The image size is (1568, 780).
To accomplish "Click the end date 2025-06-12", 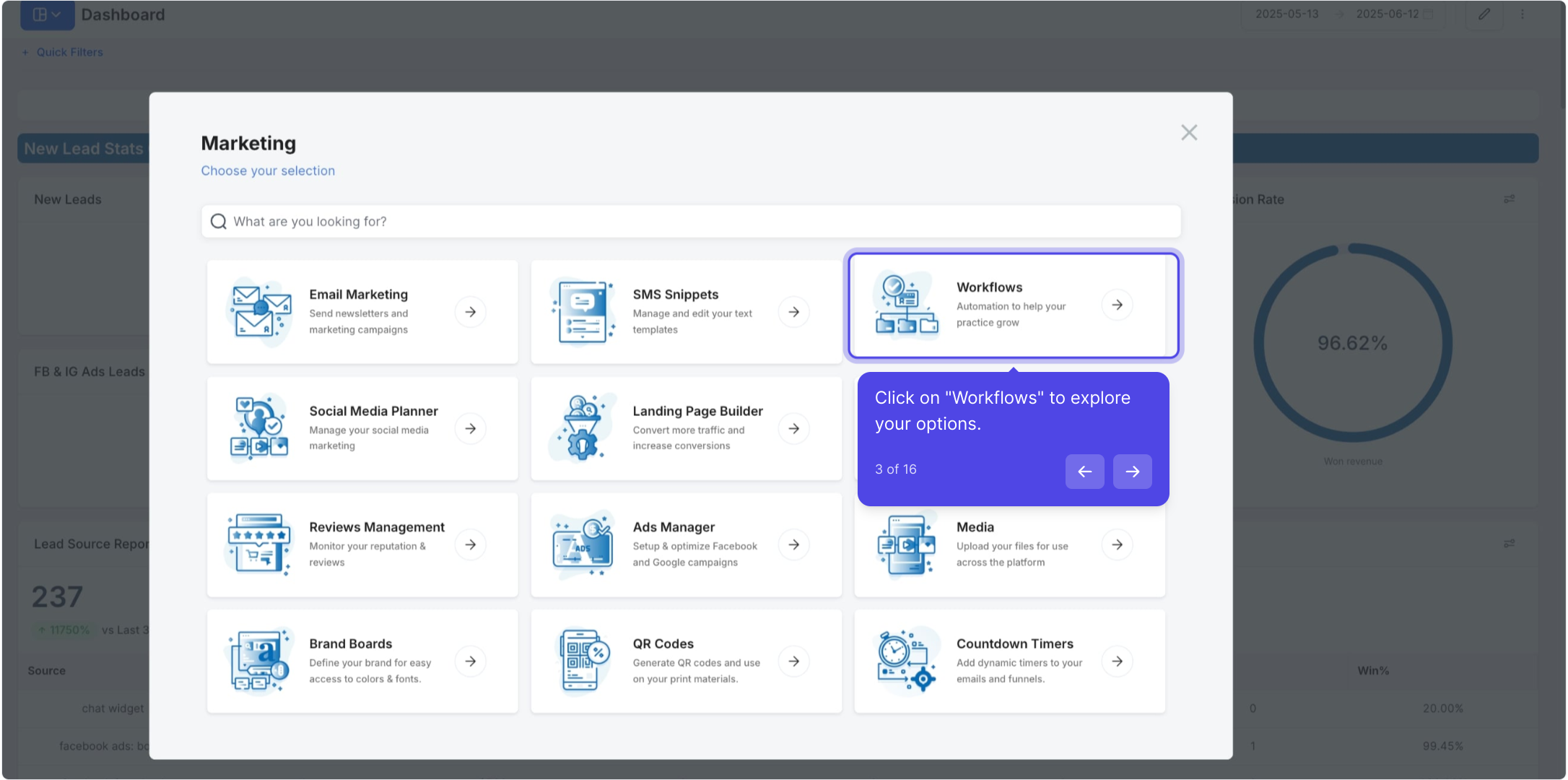I will click(1387, 14).
